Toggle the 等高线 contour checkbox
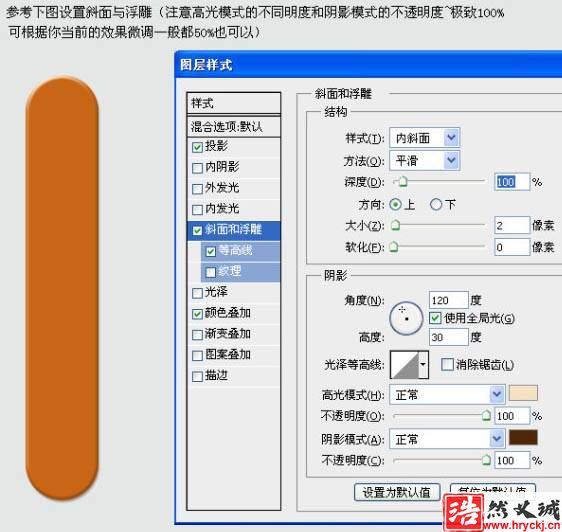The image size is (562, 532). 211,251
